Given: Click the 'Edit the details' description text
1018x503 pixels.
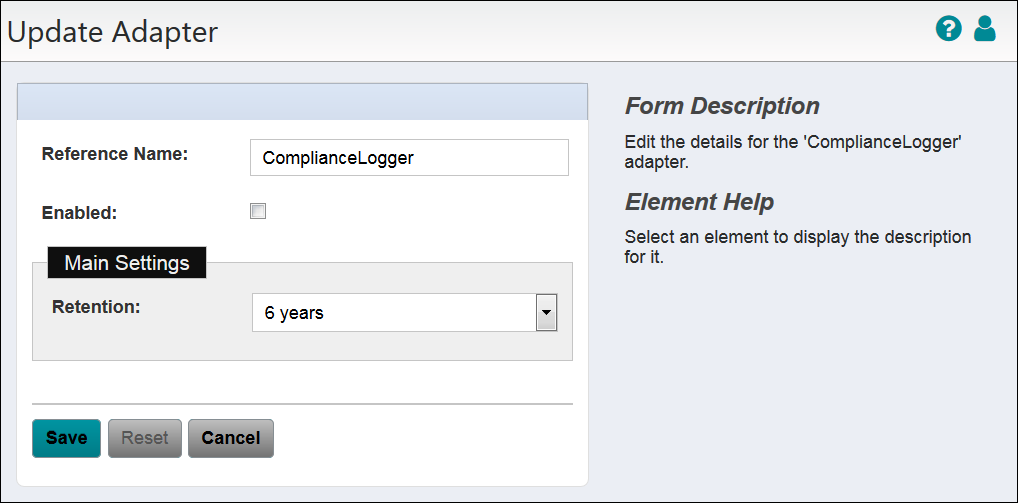Looking at the screenshot, I should [x=792, y=151].
